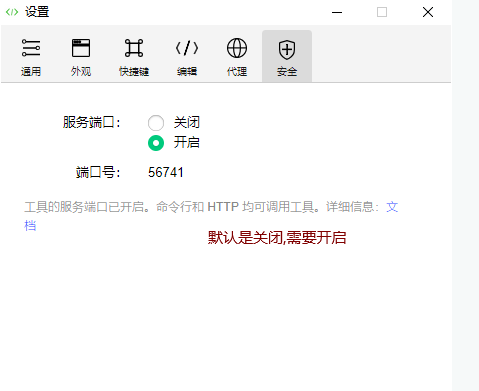The image size is (479, 391).
Task: Click the 服务端口 label
Action: [x=92, y=122]
